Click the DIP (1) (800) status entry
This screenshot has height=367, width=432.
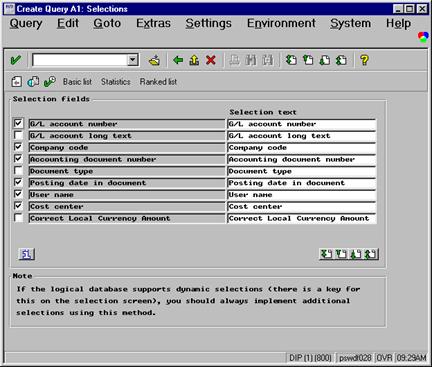[x=310, y=358]
